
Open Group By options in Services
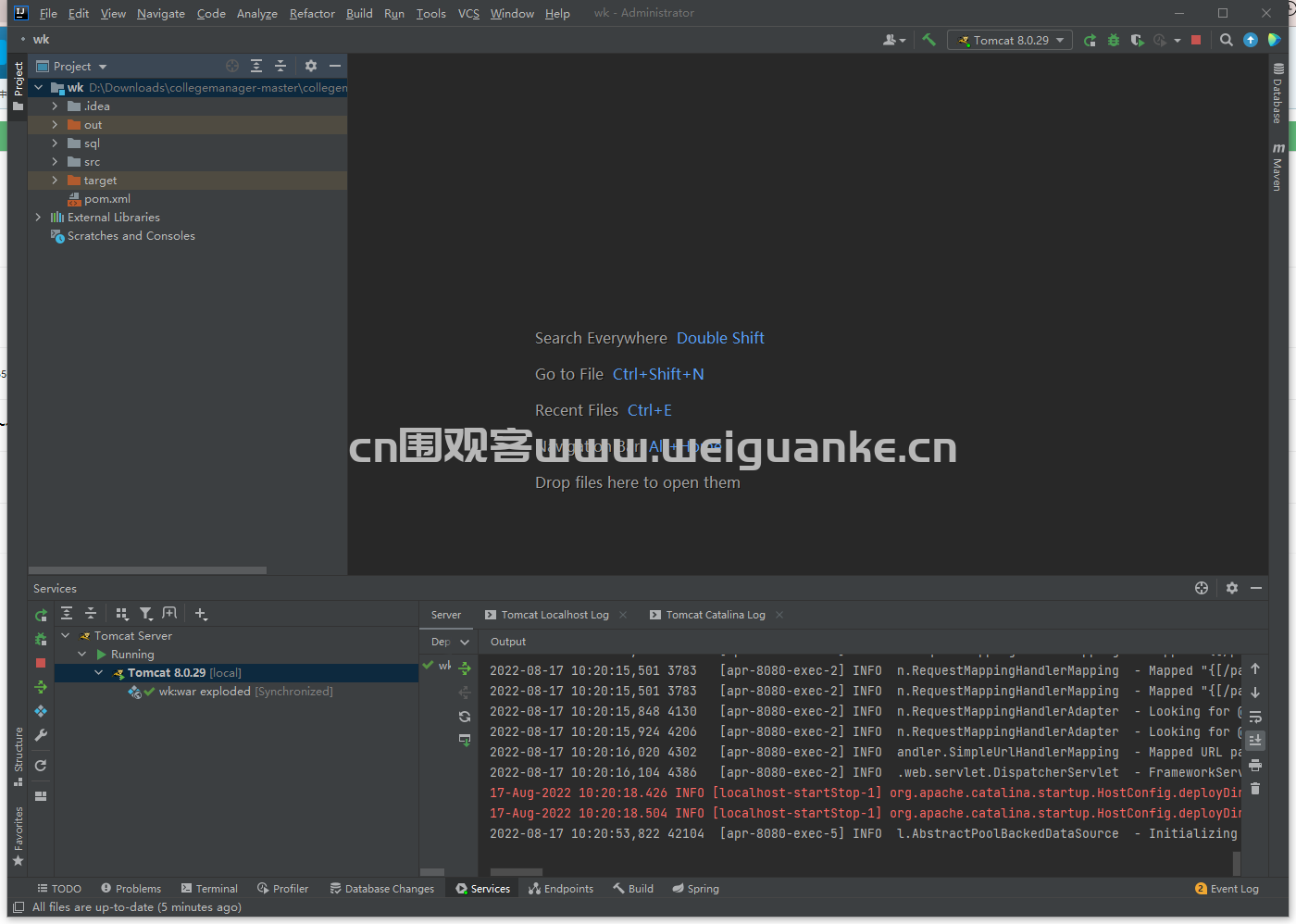click(x=121, y=613)
